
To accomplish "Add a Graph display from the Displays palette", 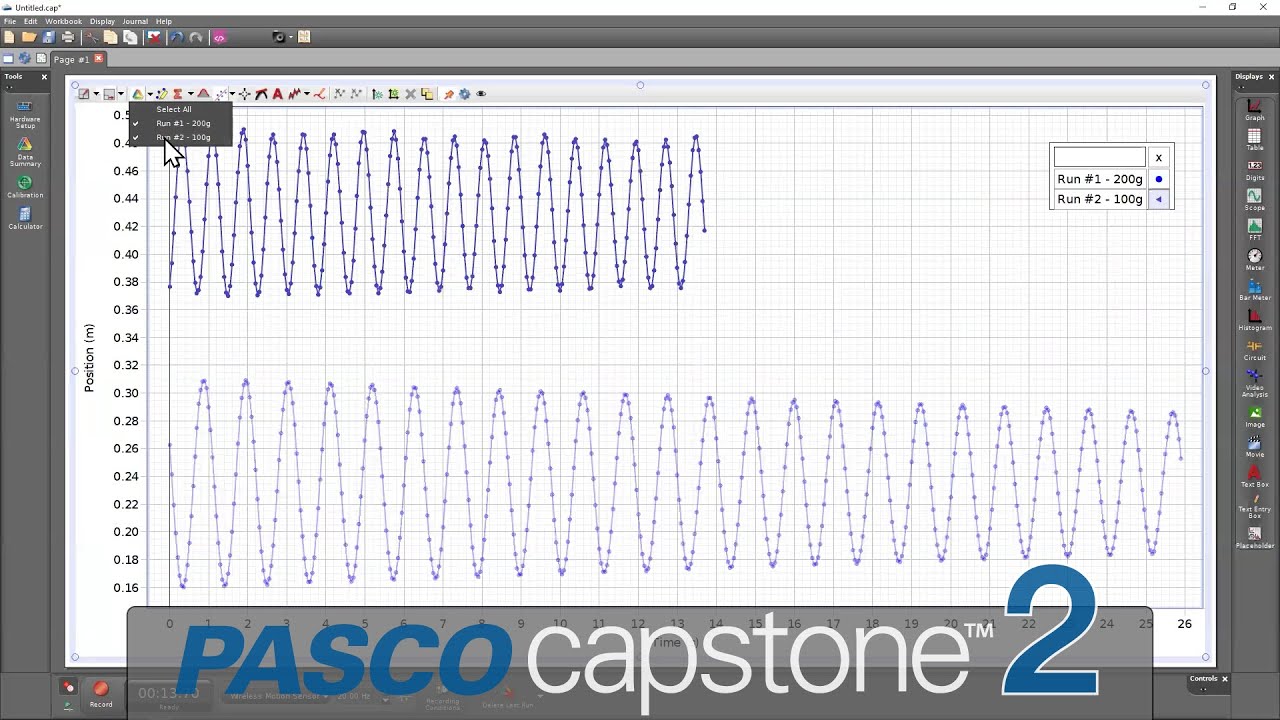I will 1254,109.
